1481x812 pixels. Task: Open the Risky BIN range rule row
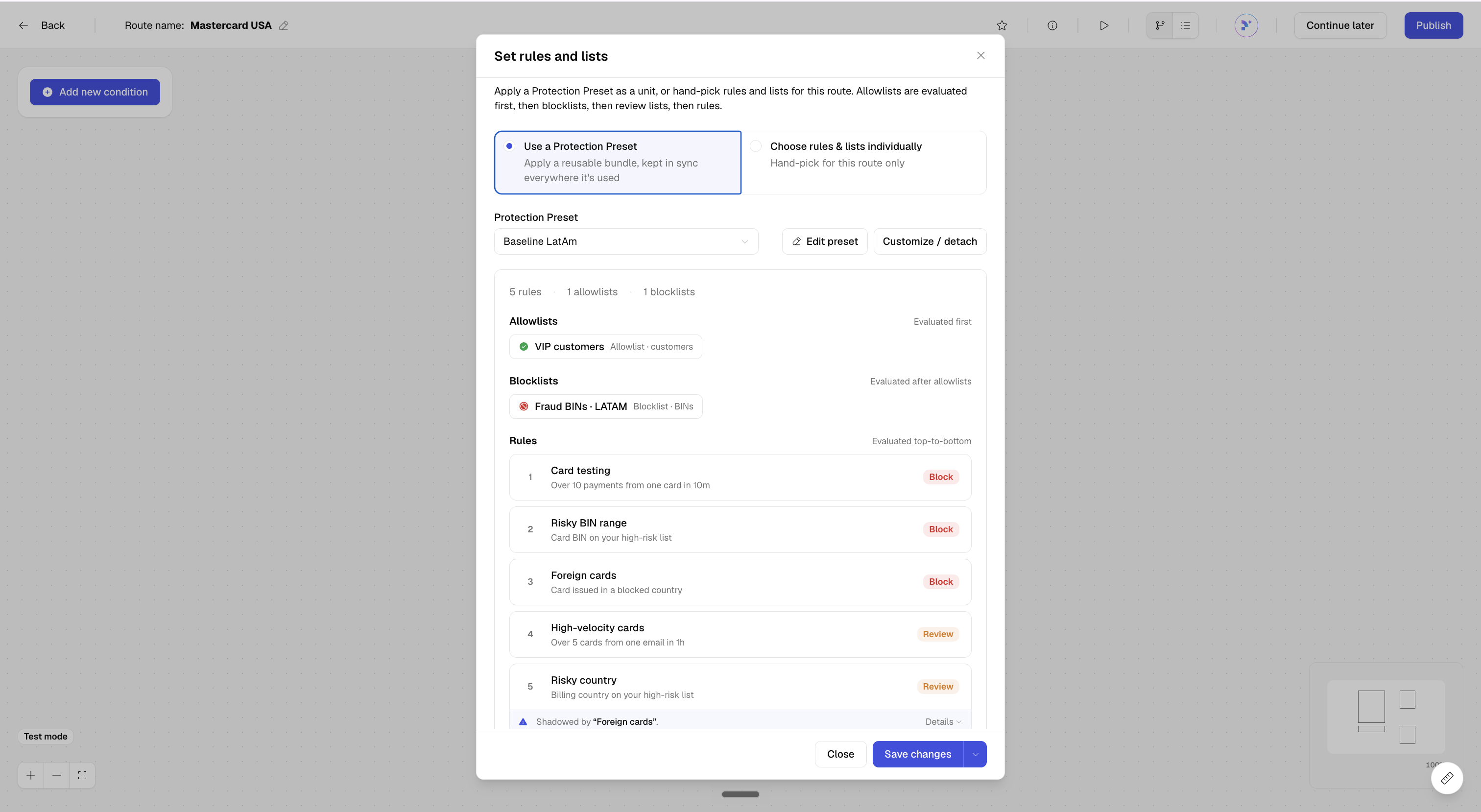click(740, 529)
